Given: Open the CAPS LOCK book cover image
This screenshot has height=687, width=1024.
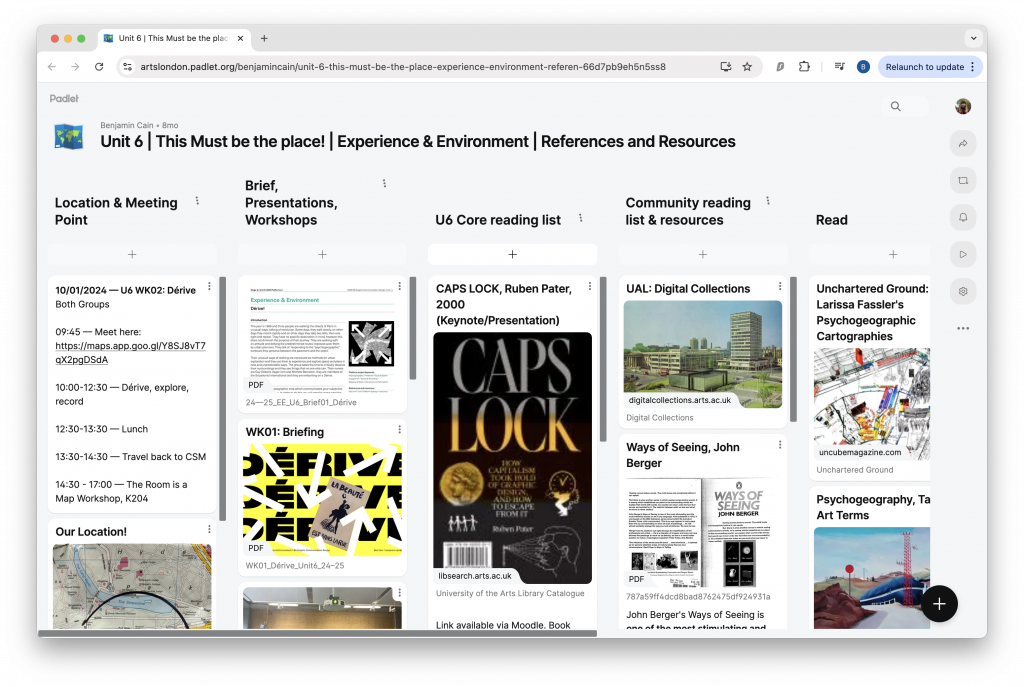Looking at the screenshot, I should click(x=513, y=458).
